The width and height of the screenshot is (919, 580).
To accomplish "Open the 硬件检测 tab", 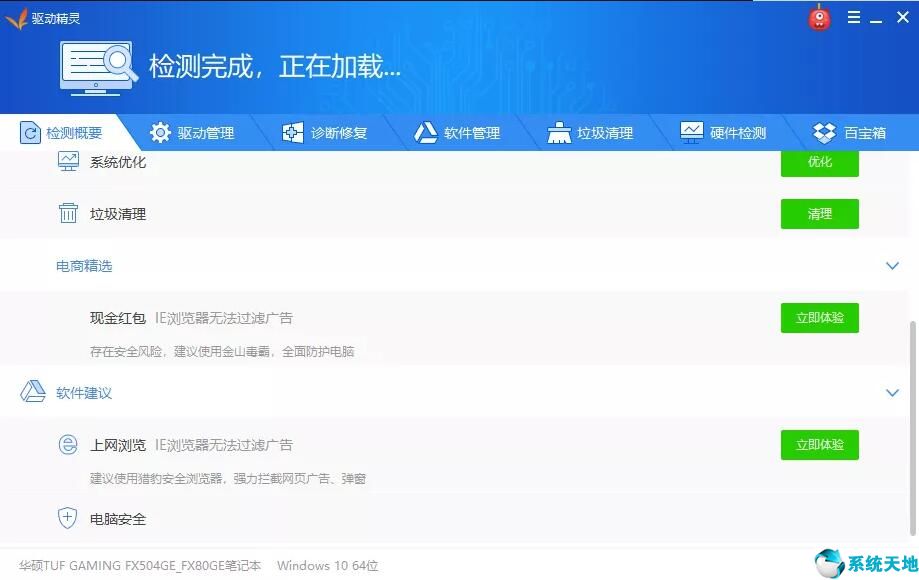I will (x=723, y=133).
